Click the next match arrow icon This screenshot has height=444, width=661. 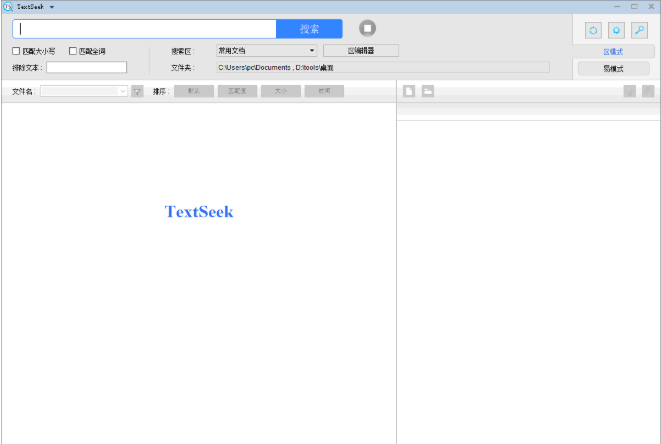pyautogui.click(x=648, y=91)
